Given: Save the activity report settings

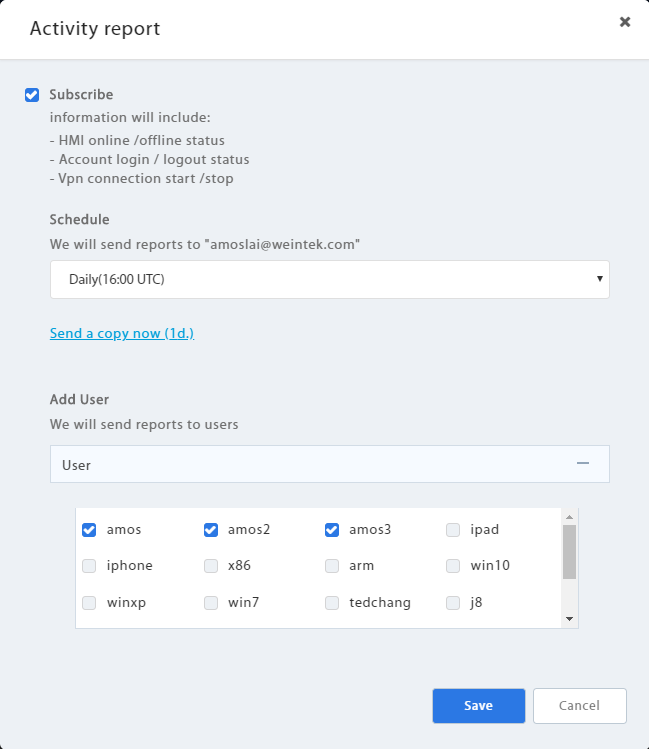Looking at the screenshot, I should tap(479, 706).
